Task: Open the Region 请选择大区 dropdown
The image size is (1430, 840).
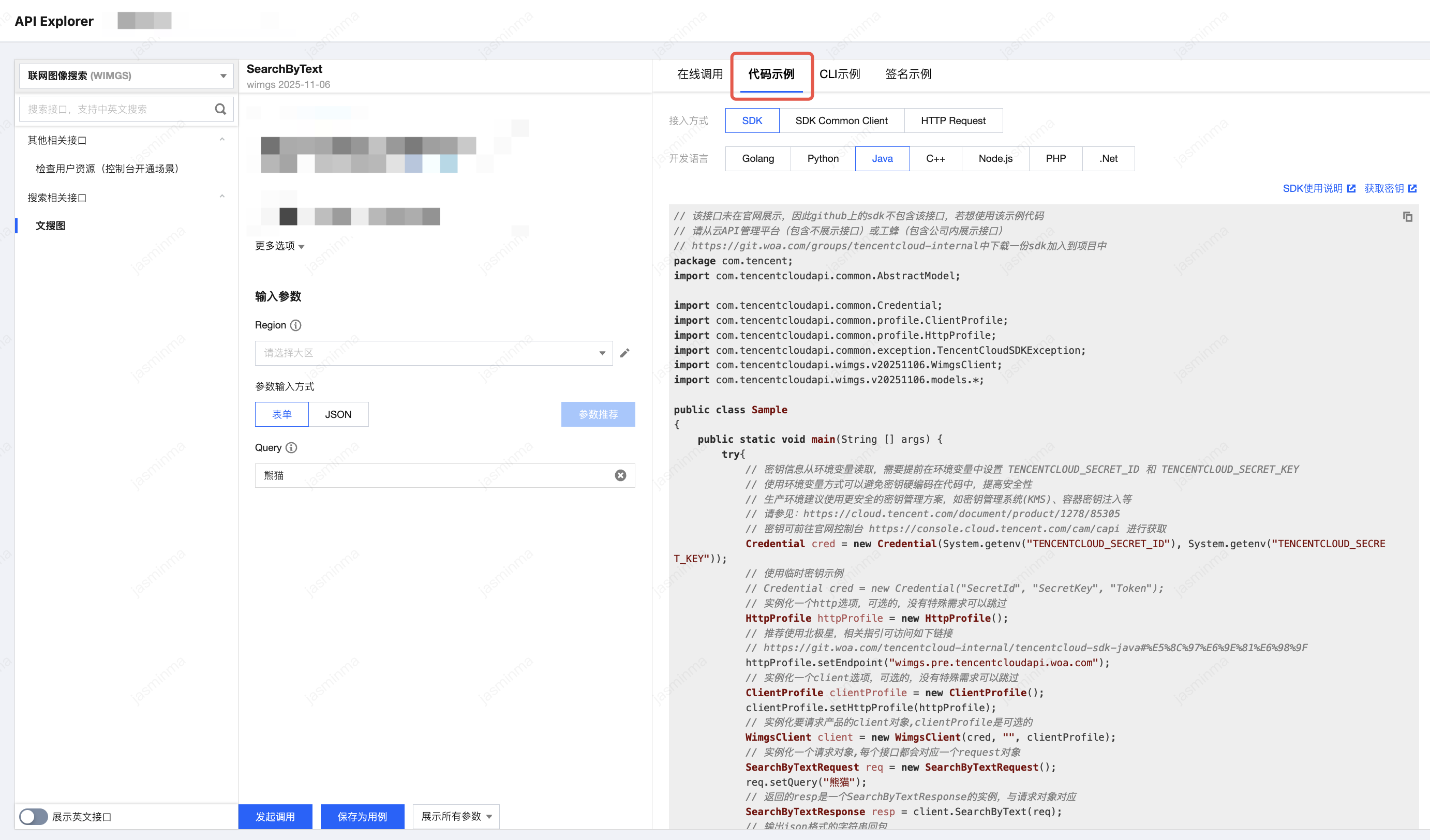Action: pos(434,353)
